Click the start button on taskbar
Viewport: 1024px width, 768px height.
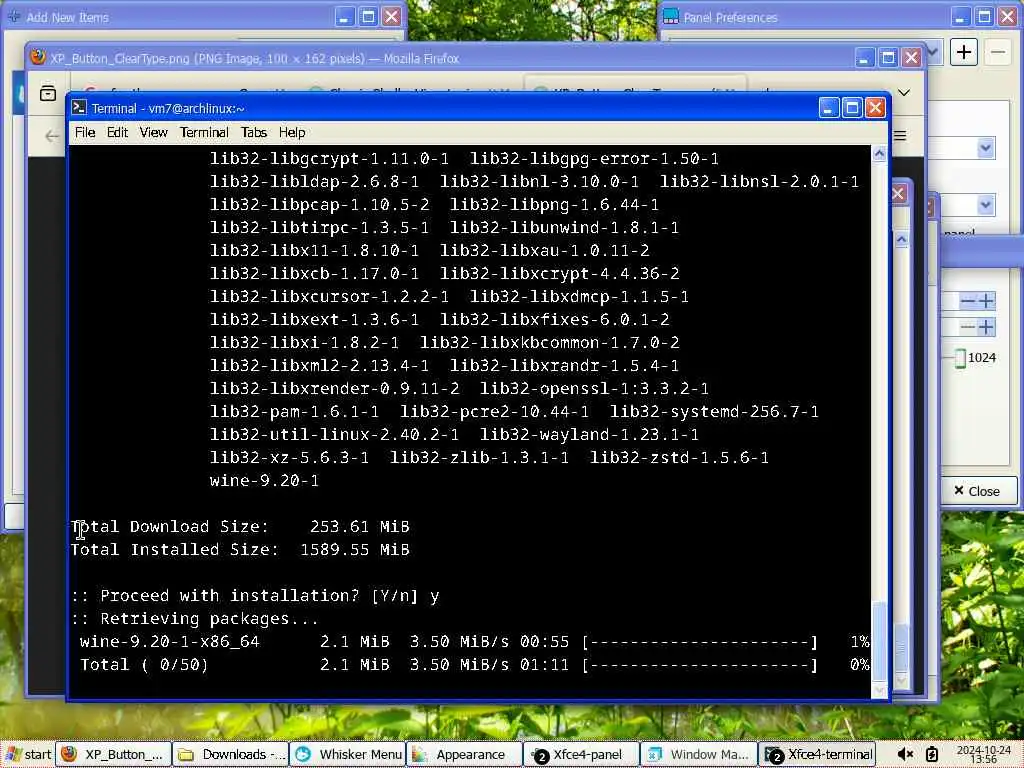27,754
